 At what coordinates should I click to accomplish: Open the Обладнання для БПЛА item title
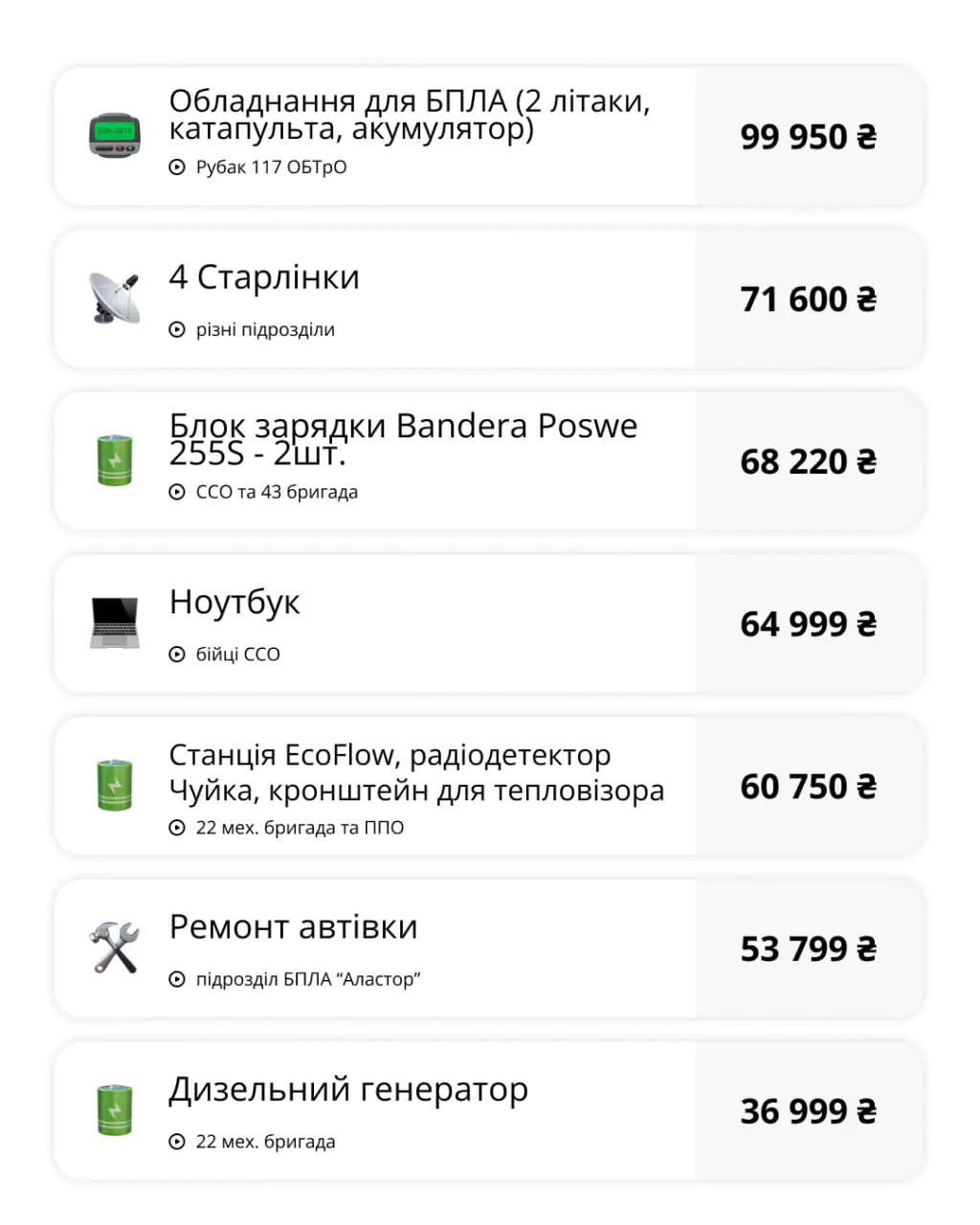pos(410,114)
